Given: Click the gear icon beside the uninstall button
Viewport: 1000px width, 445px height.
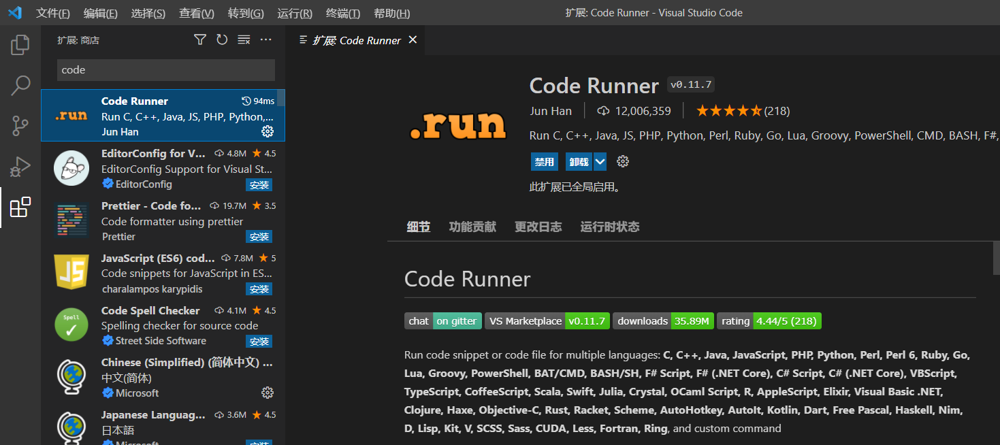Looking at the screenshot, I should pyautogui.click(x=623, y=162).
